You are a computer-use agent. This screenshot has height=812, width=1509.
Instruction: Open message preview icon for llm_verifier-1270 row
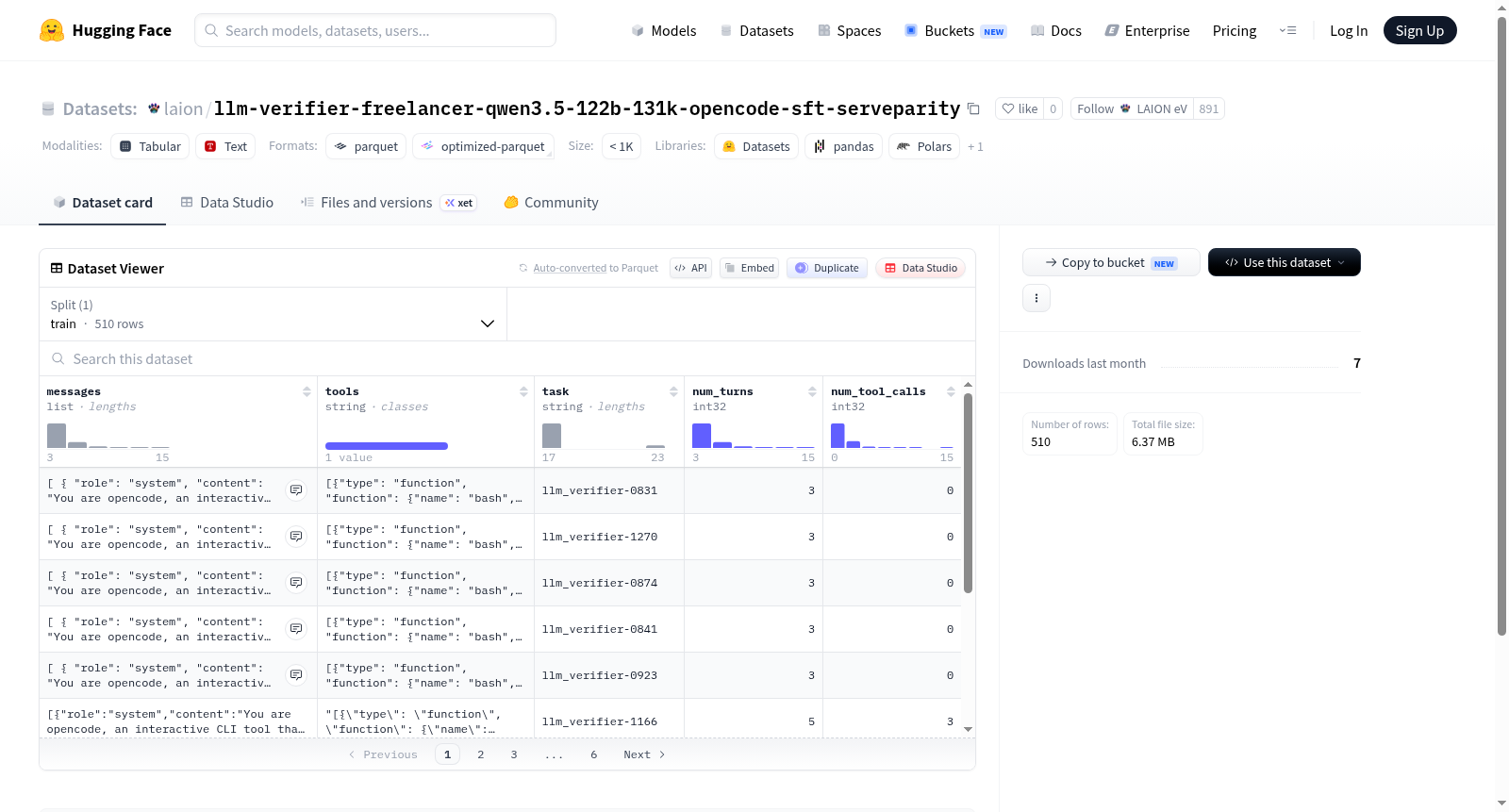pos(296,537)
